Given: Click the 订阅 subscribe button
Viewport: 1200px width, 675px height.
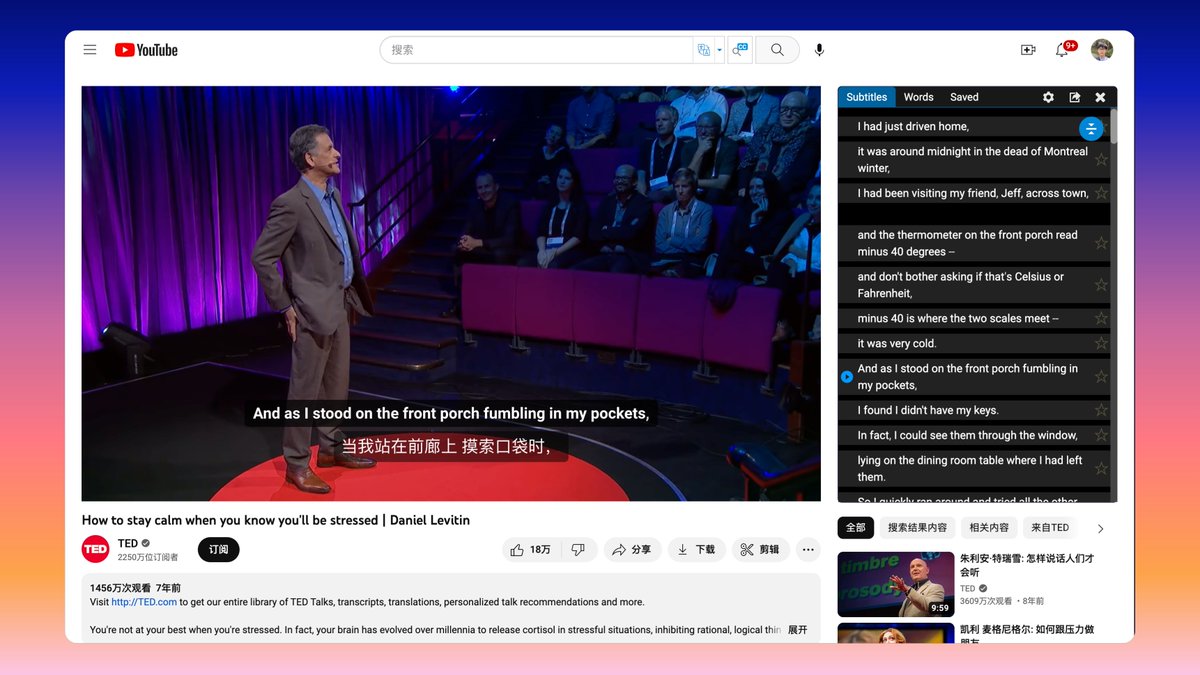Looking at the screenshot, I should pos(218,549).
